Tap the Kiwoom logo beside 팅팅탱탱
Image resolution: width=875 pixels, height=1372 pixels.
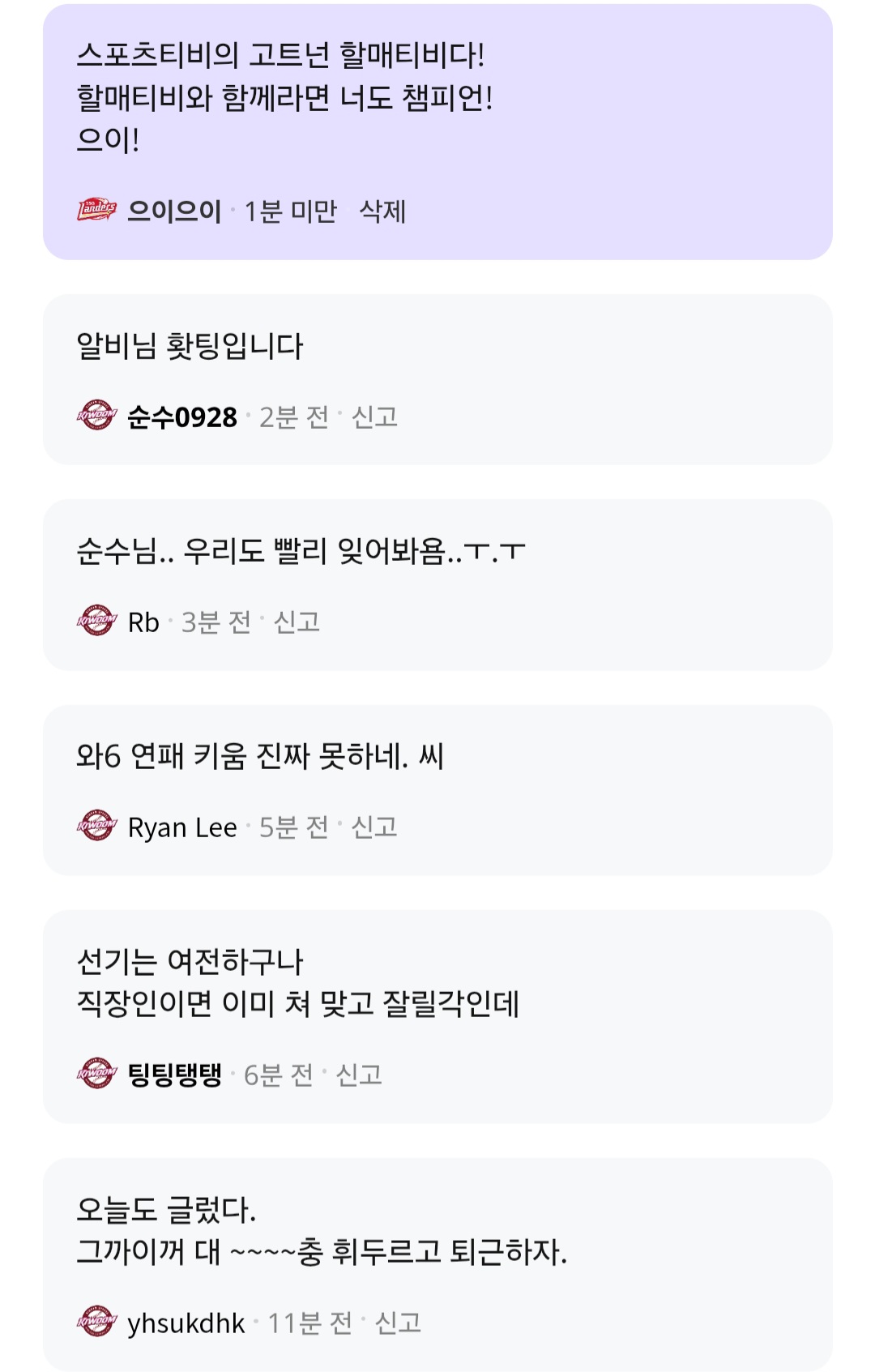click(97, 1075)
